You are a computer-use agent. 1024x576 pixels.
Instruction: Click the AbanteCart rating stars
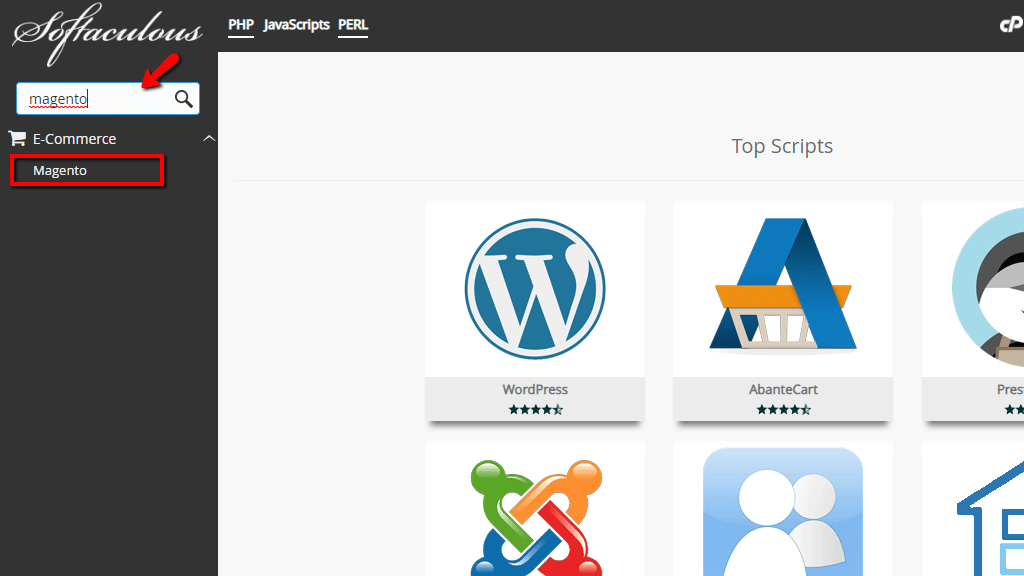(x=782, y=409)
